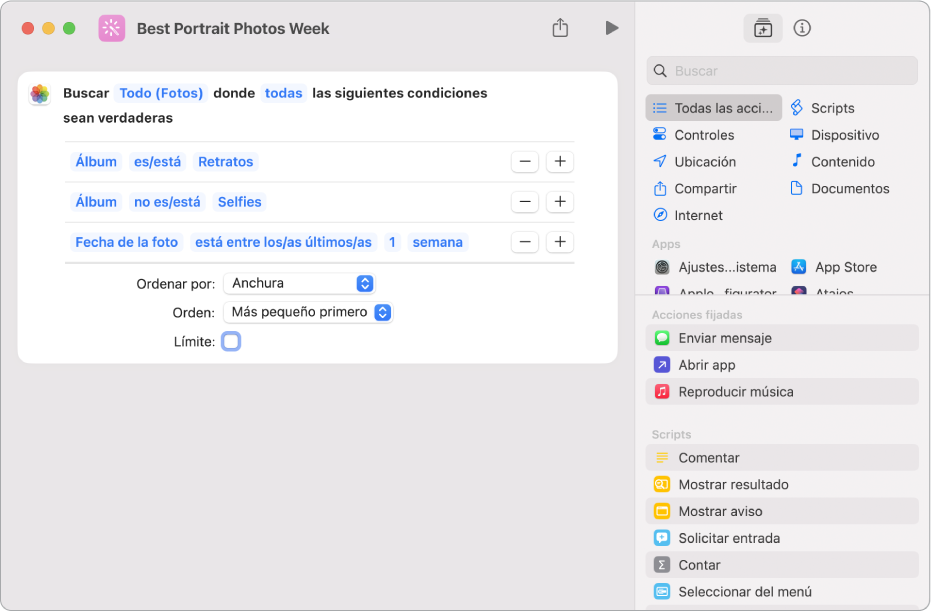Viewport: 931px width, 612px height.
Task: Edit the number 1 value token
Action: (392, 242)
